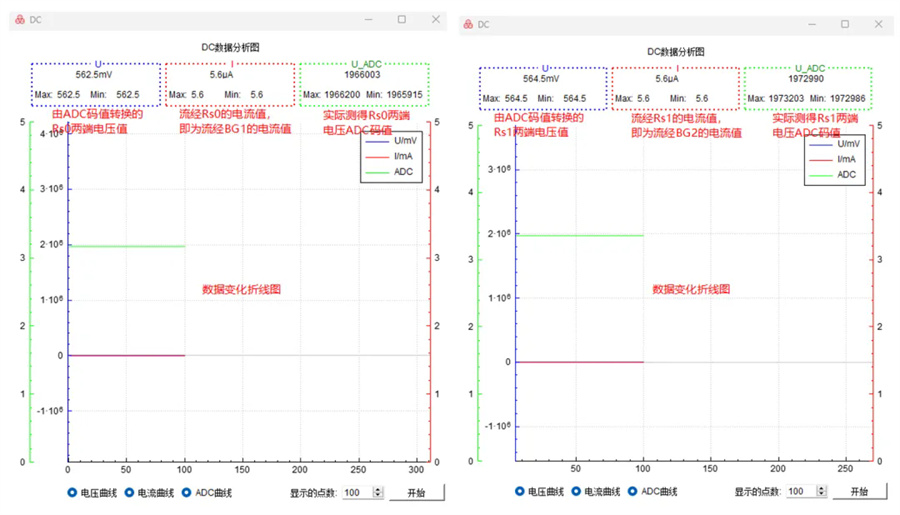900x515 pixels.
Task: Toggle ADC曲线 radio in left window
Action: pos(187,492)
